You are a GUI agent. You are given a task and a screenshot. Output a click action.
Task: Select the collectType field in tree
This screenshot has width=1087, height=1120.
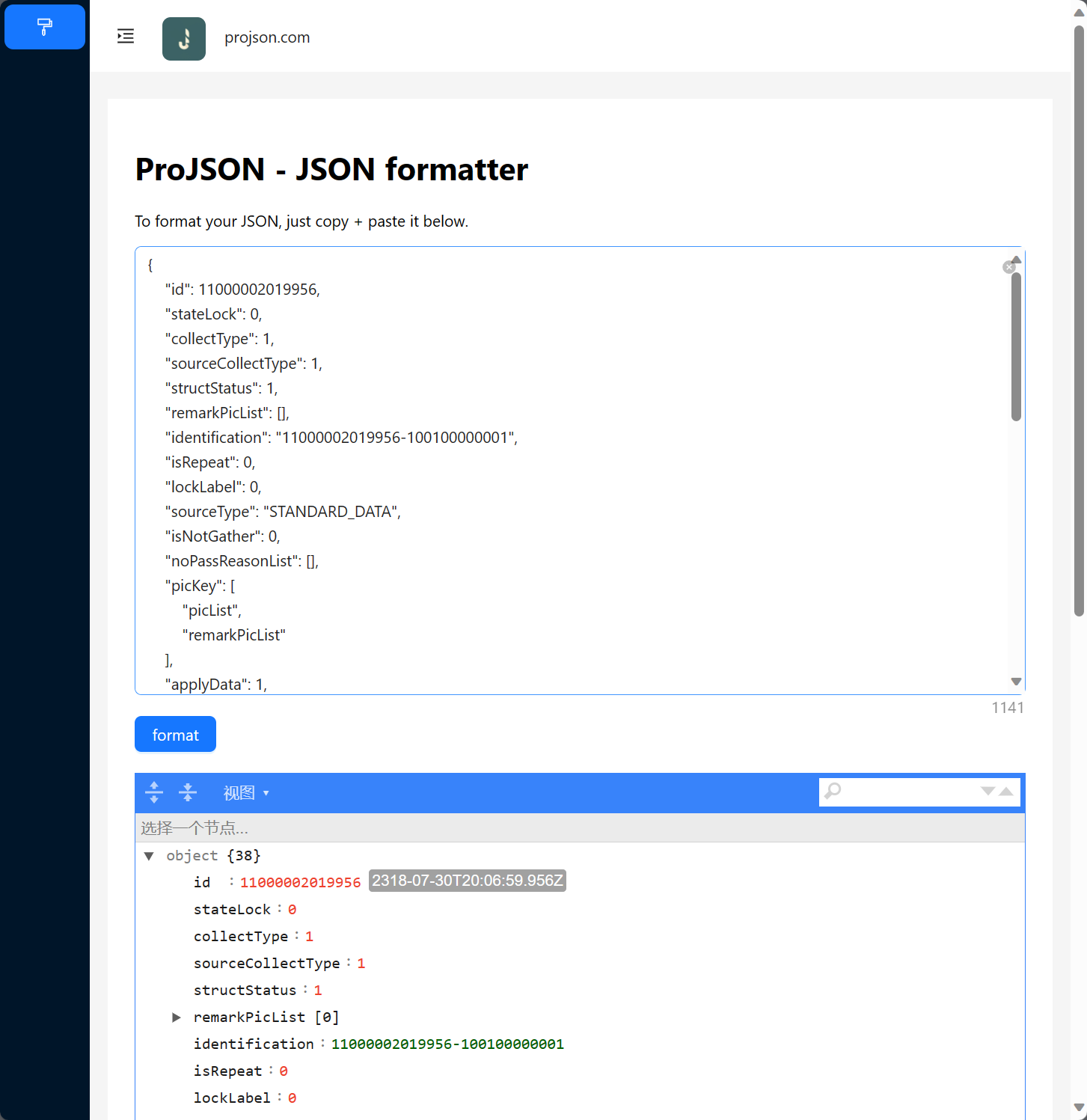pyautogui.click(x=241, y=937)
